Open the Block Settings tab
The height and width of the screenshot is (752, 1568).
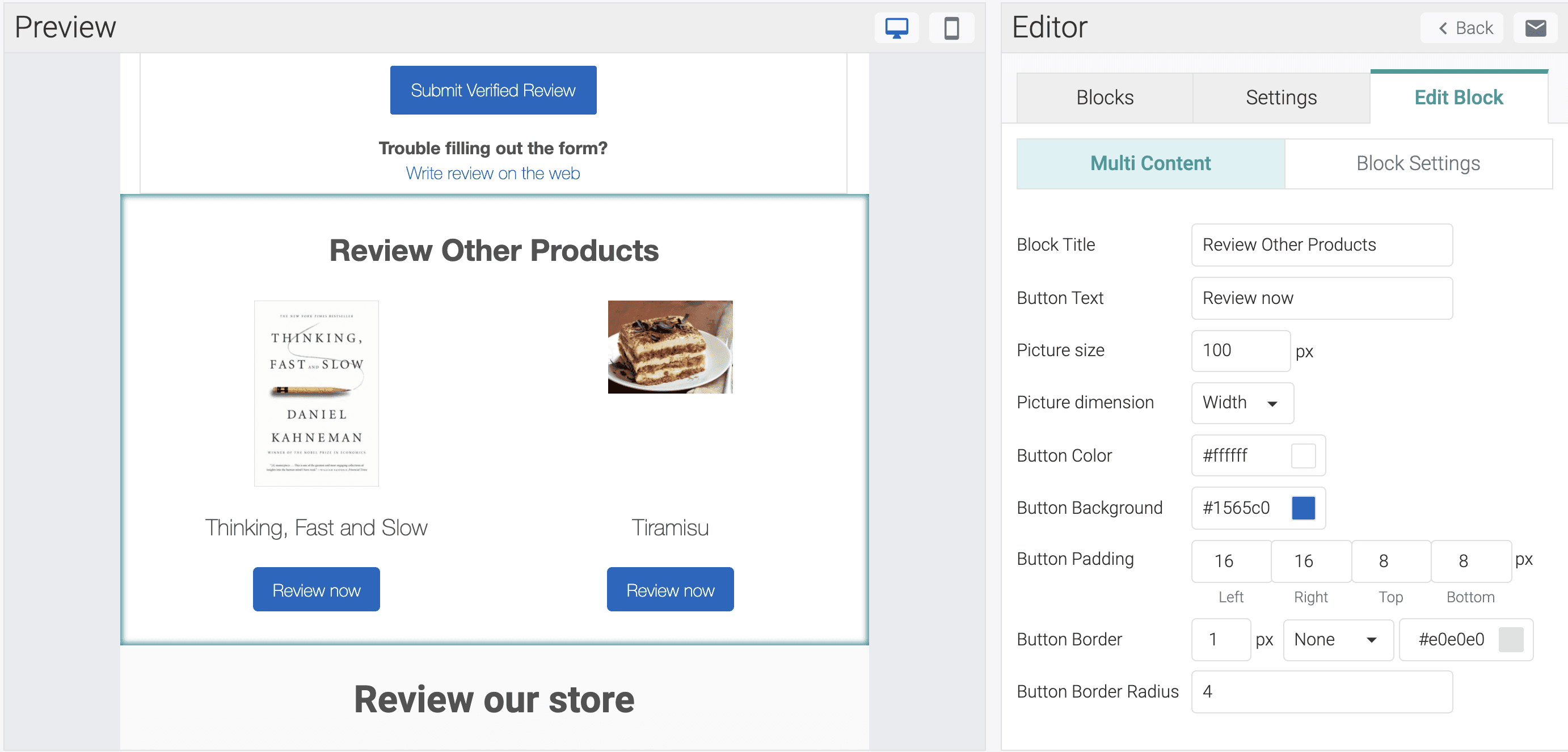(1418, 163)
